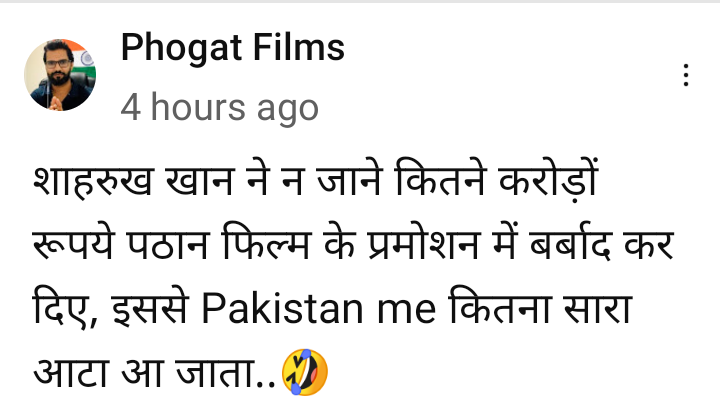The image size is (720, 420).
Task: Click the word 'Pakistan' in the post
Action: pos(282,309)
